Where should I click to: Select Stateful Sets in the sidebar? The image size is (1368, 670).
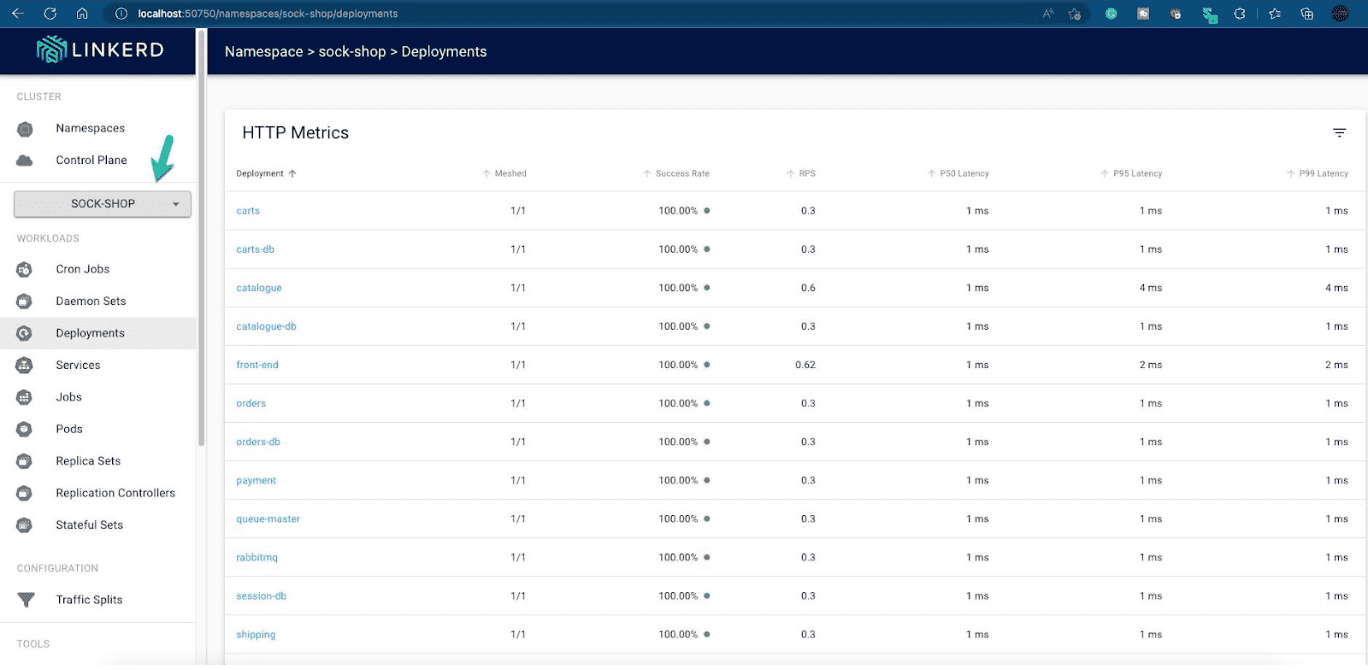point(89,526)
